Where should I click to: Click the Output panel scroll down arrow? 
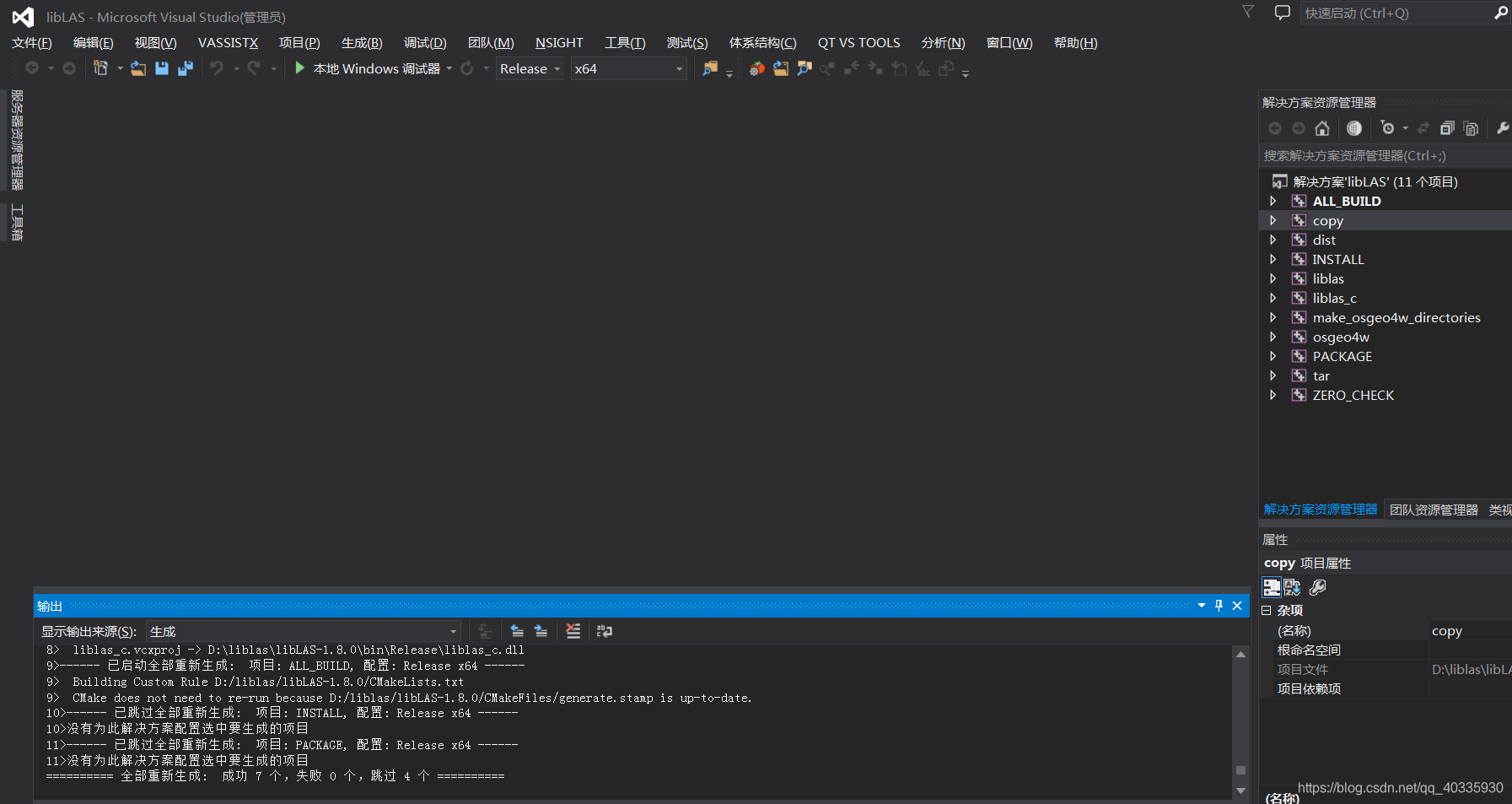point(1240,791)
